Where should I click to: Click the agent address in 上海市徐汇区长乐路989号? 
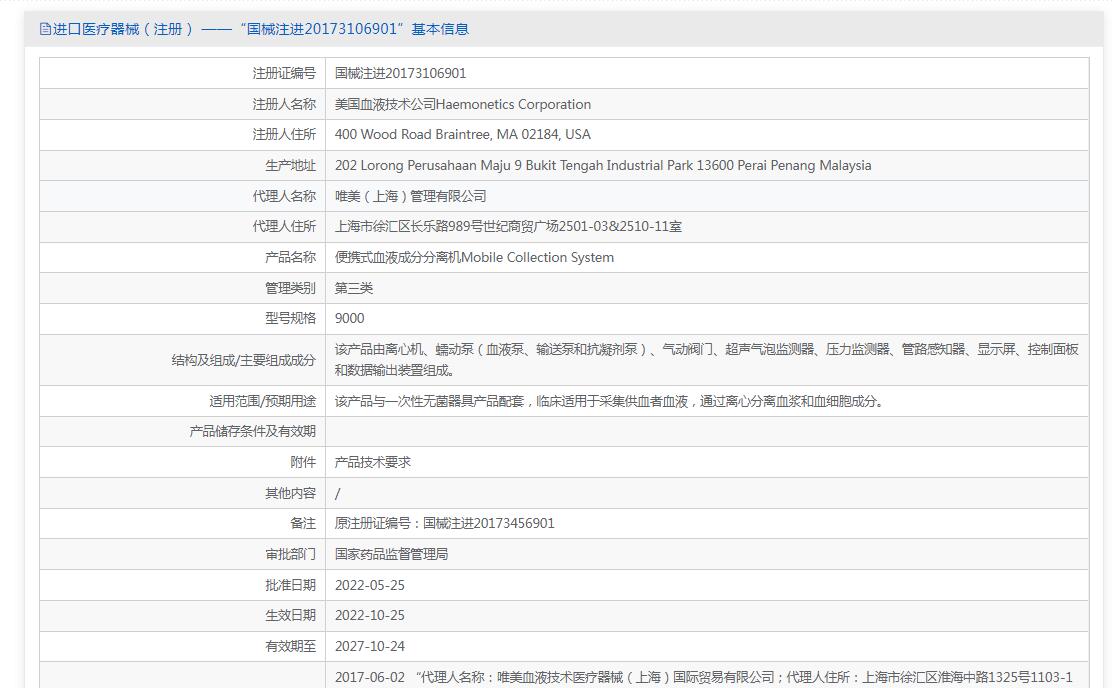[x=508, y=226]
